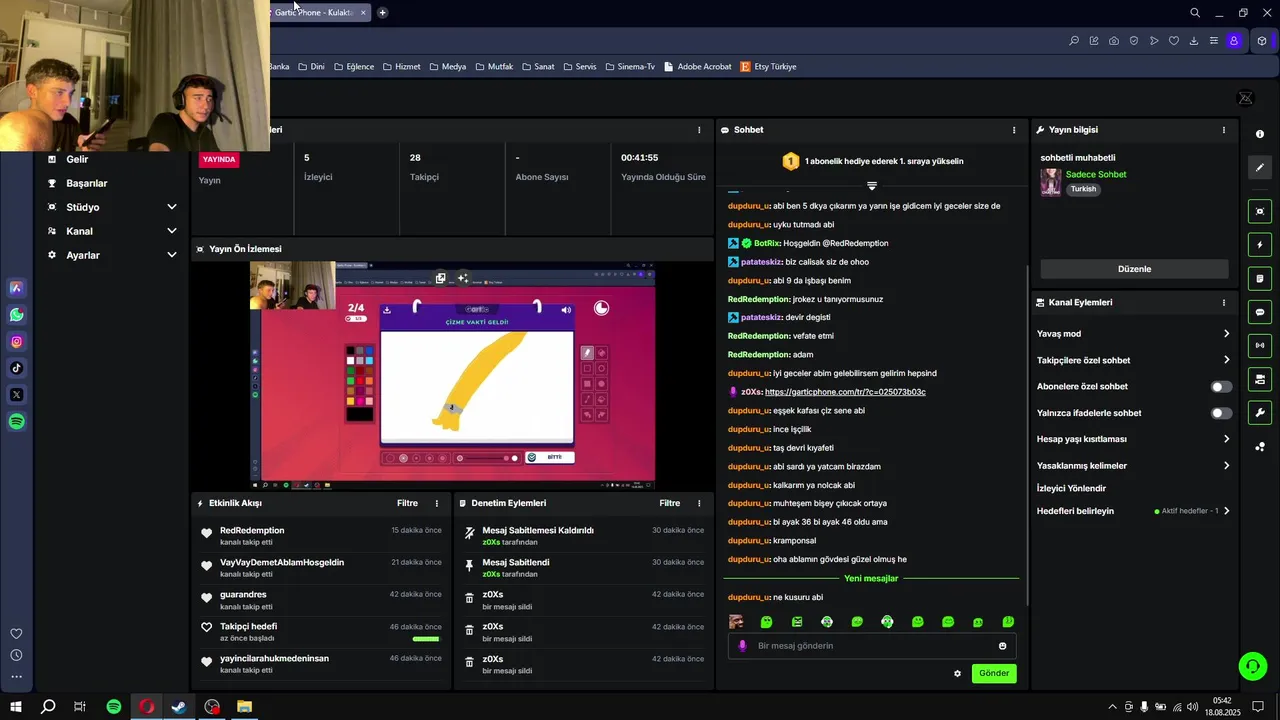1280x720 pixels.
Task: Open Yavaş mod options chevron
Action: [1227, 334]
